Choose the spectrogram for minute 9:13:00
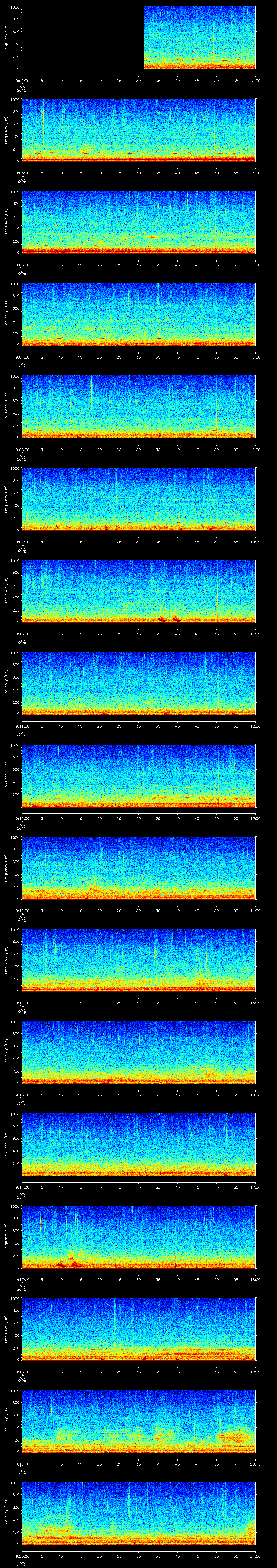This screenshot has height=1568, width=277. (x=139, y=868)
